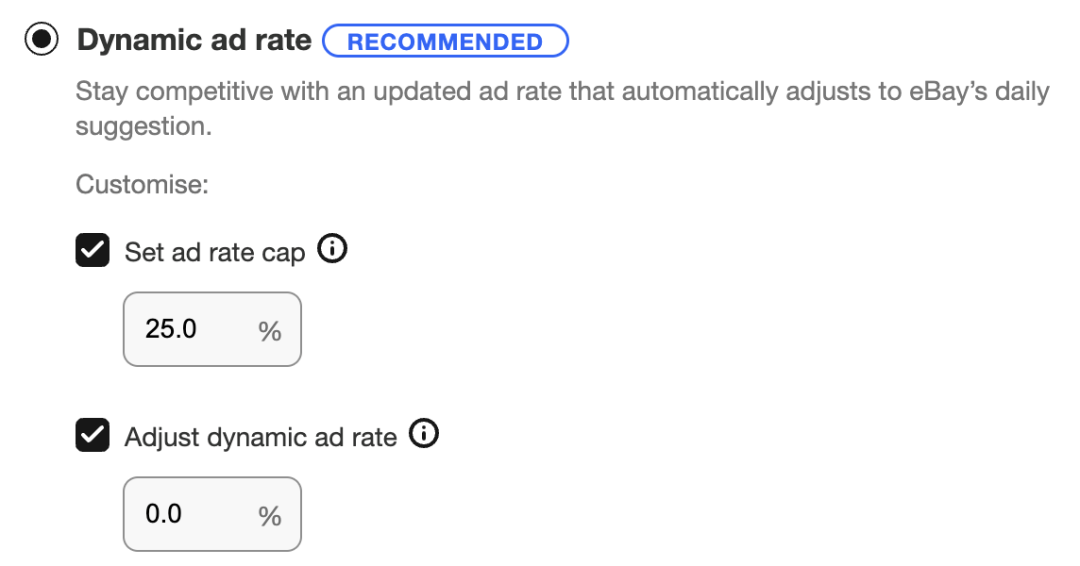Screen dimensions: 1080x566
Task: Click the white checkmark on Set ad rate cap
Action: coord(93,252)
